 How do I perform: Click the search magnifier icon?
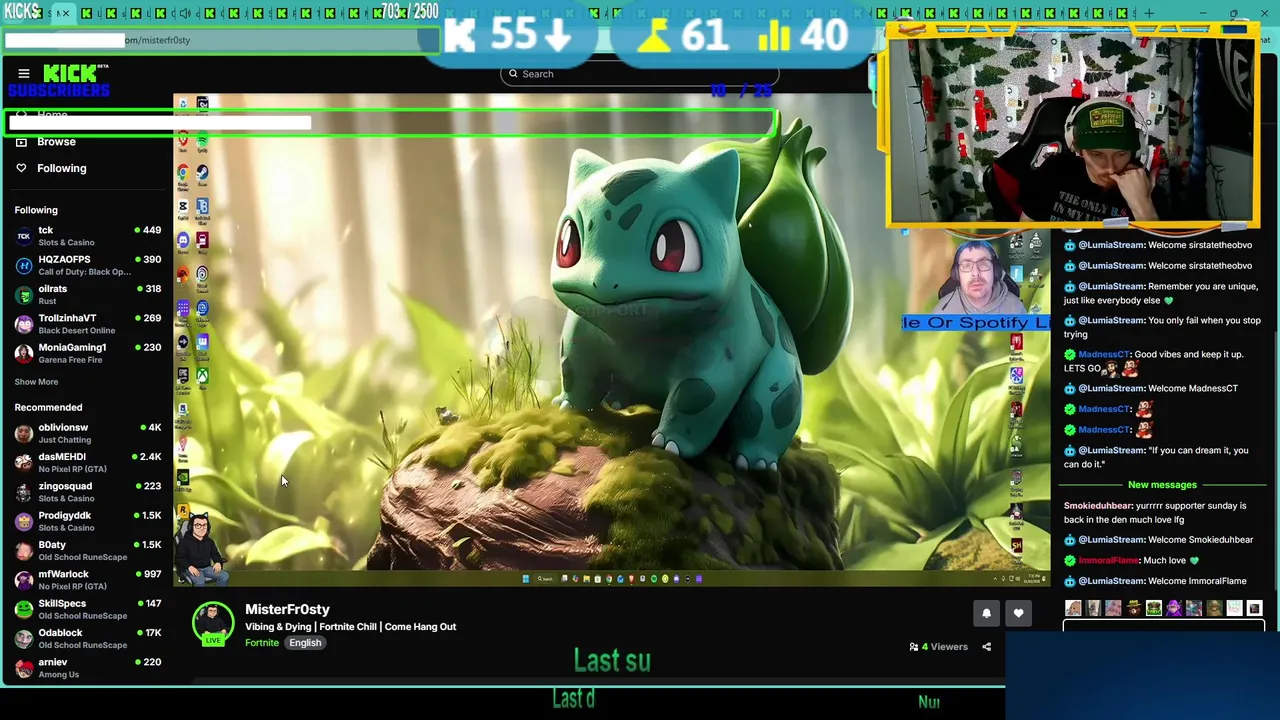[x=513, y=74]
